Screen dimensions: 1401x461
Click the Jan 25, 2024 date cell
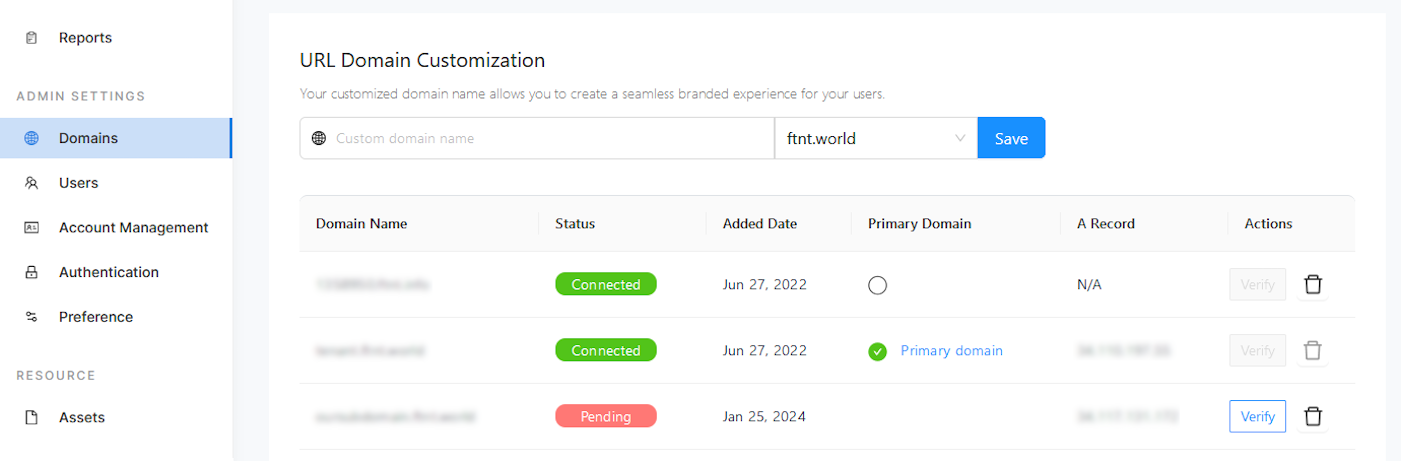765,417
